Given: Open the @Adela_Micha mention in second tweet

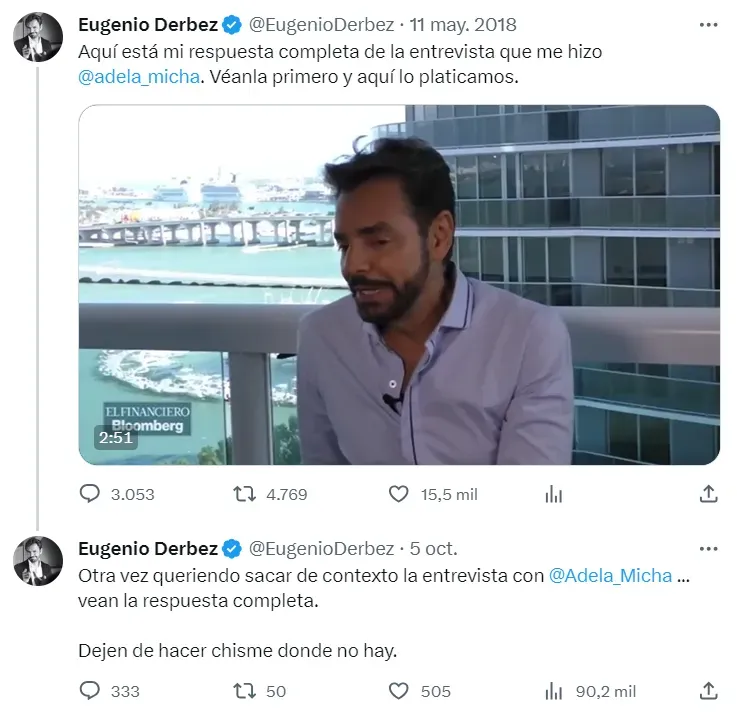Looking at the screenshot, I should (612, 576).
